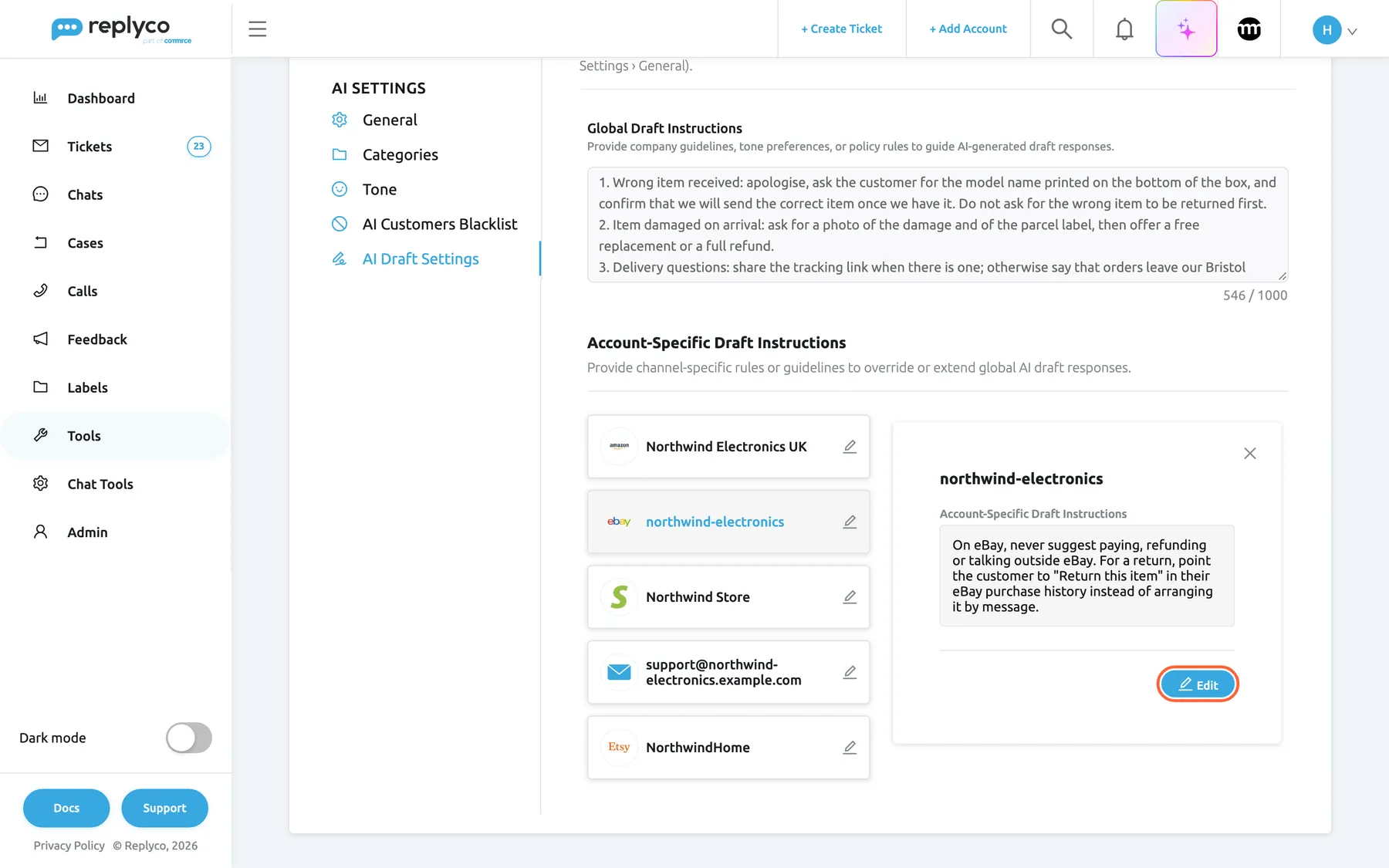The image size is (1389, 868).
Task: Edit the Northwind Electronics UK pencil icon
Action: (850, 447)
